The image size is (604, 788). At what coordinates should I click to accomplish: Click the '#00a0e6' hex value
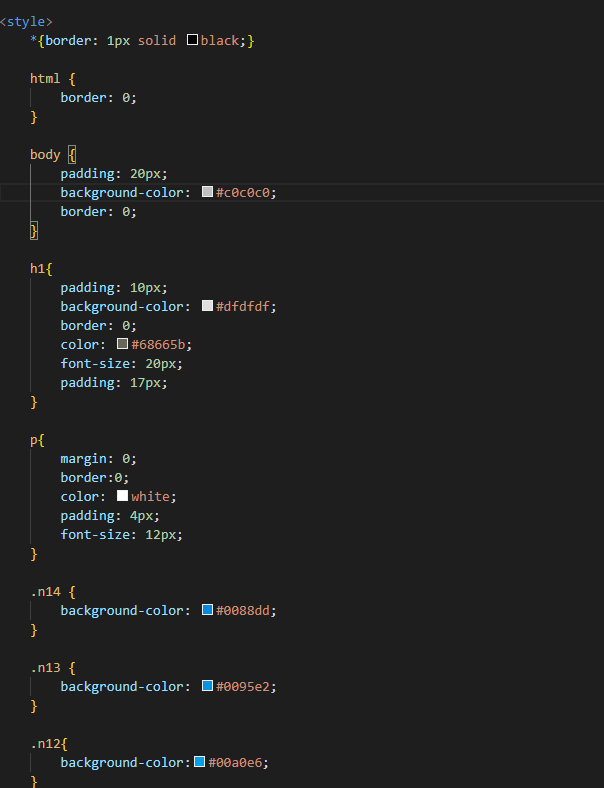tap(235, 762)
